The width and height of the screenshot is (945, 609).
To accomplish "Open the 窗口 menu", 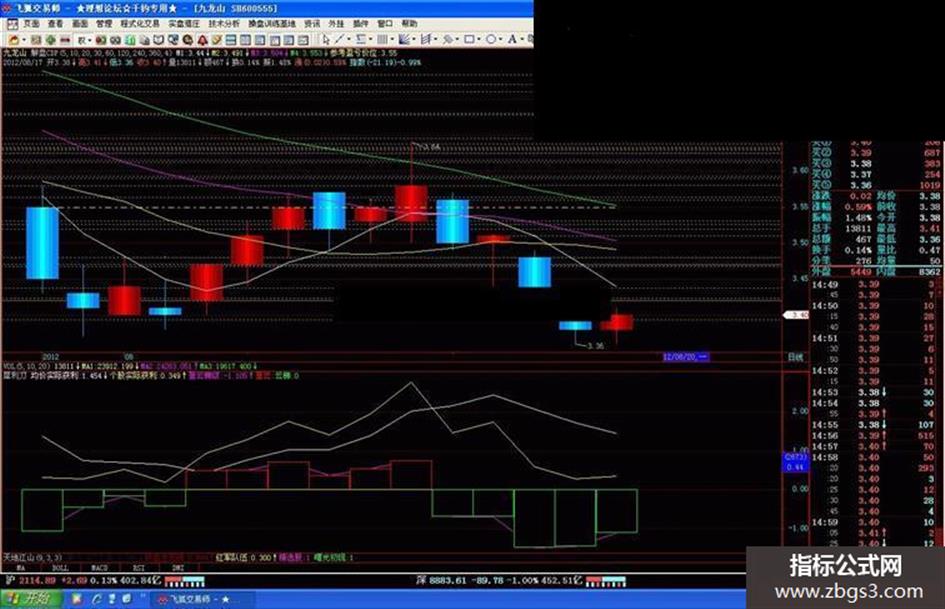I will pos(385,24).
